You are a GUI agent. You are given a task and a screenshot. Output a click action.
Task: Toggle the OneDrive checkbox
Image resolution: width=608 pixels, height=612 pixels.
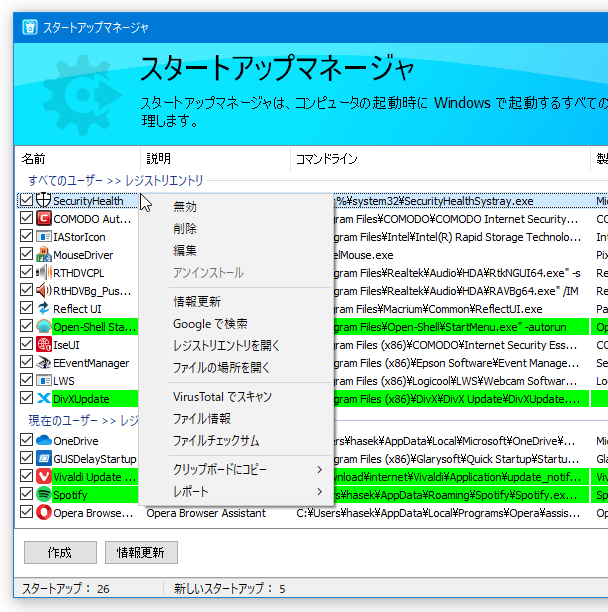click(26, 440)
